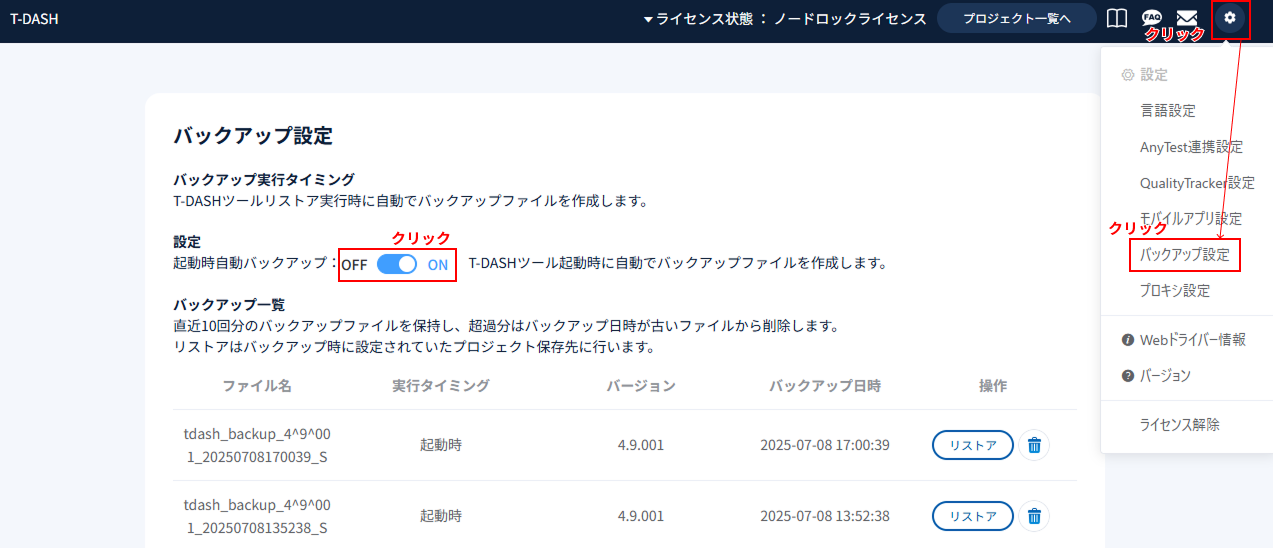Select 言語設定 from settings menu
This screenshot has height=548, width=1273.
[1167, 111]
